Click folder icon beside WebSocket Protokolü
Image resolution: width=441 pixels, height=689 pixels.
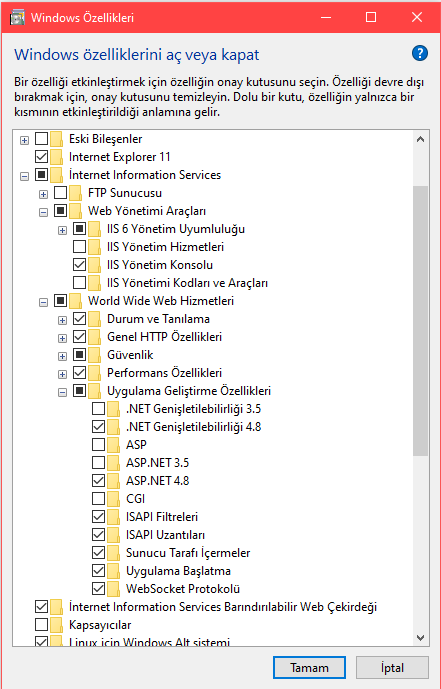tap(113, 589)
